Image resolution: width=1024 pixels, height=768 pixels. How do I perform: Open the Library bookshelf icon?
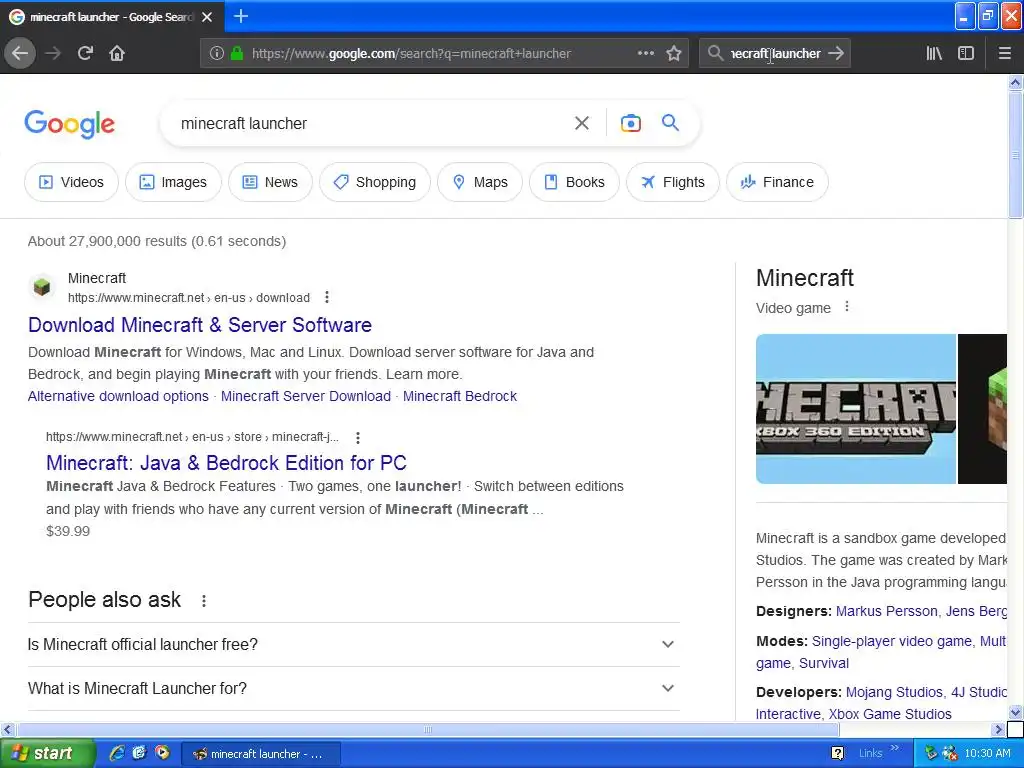click(x=934, y=53)
